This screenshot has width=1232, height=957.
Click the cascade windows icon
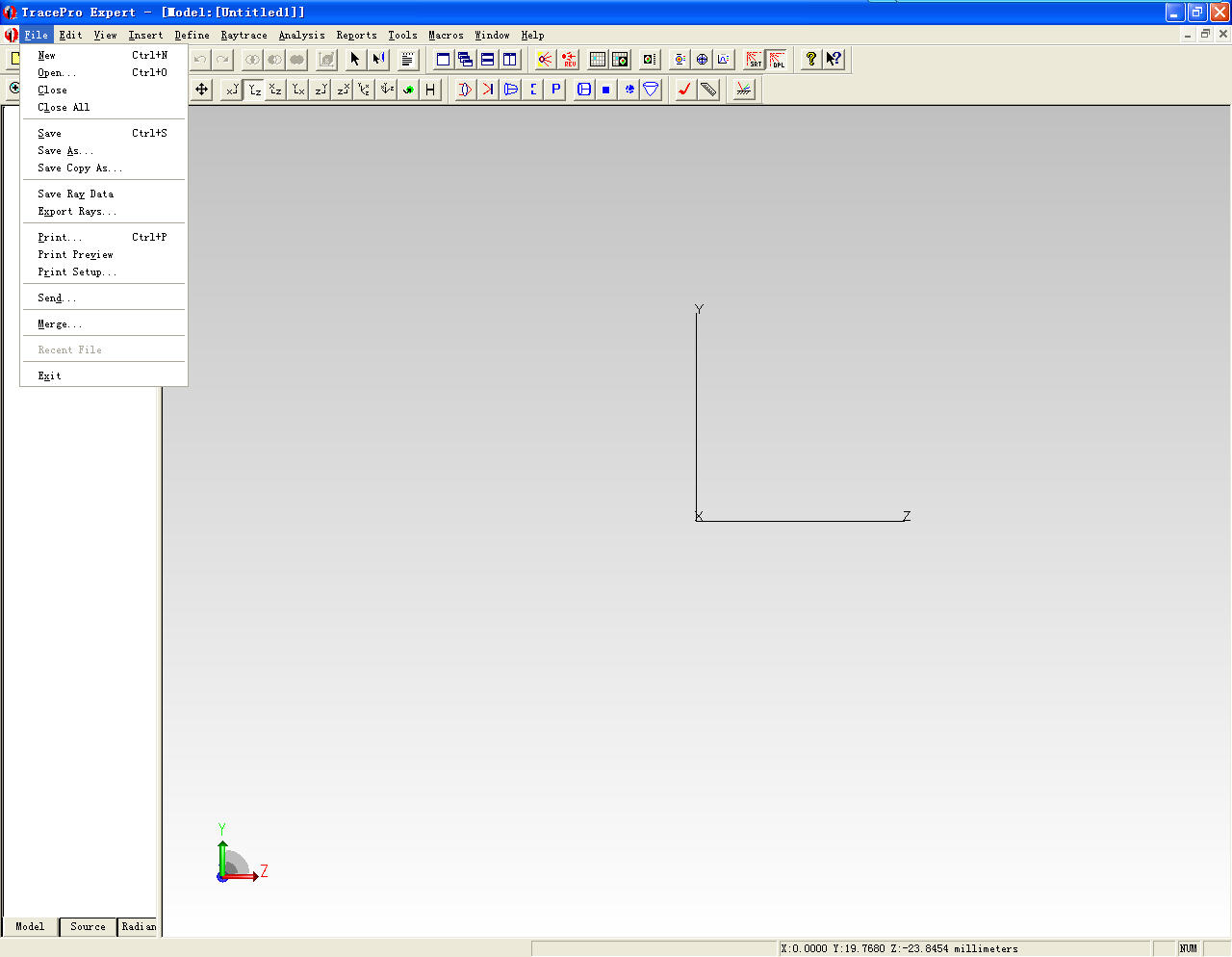465,60
